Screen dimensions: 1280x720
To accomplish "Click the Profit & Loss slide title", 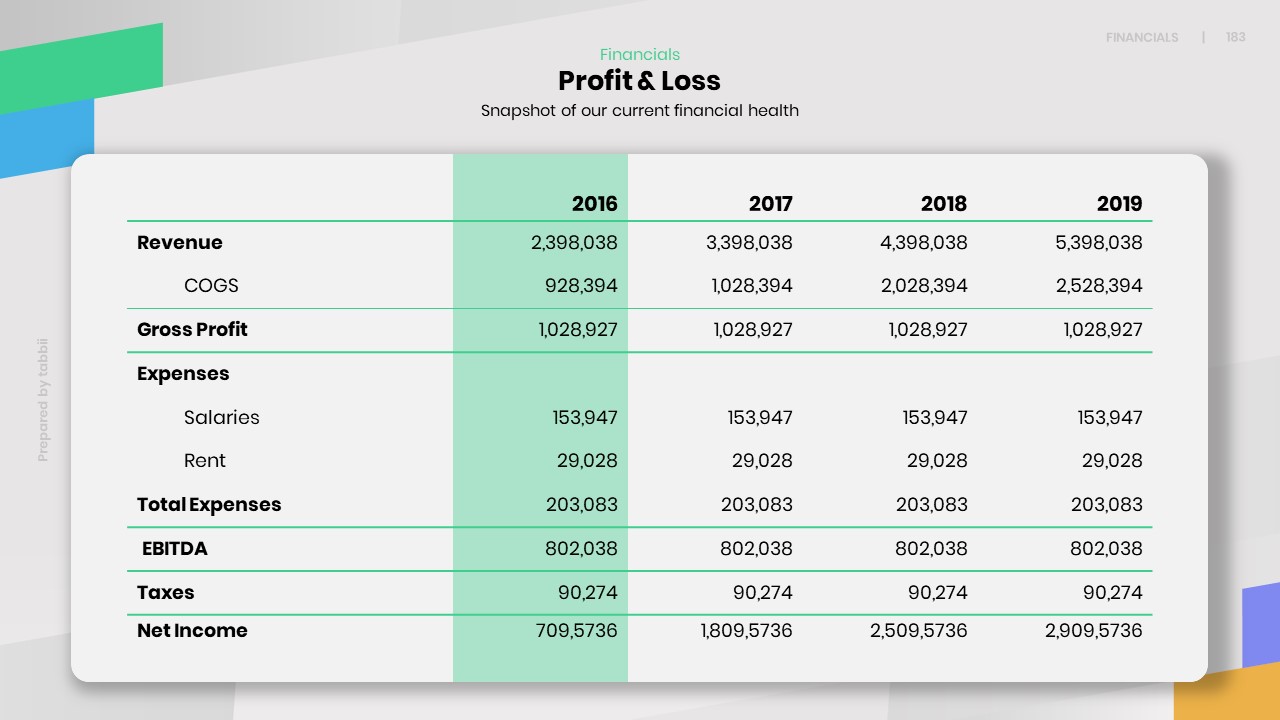I will [x=639, y=81].
